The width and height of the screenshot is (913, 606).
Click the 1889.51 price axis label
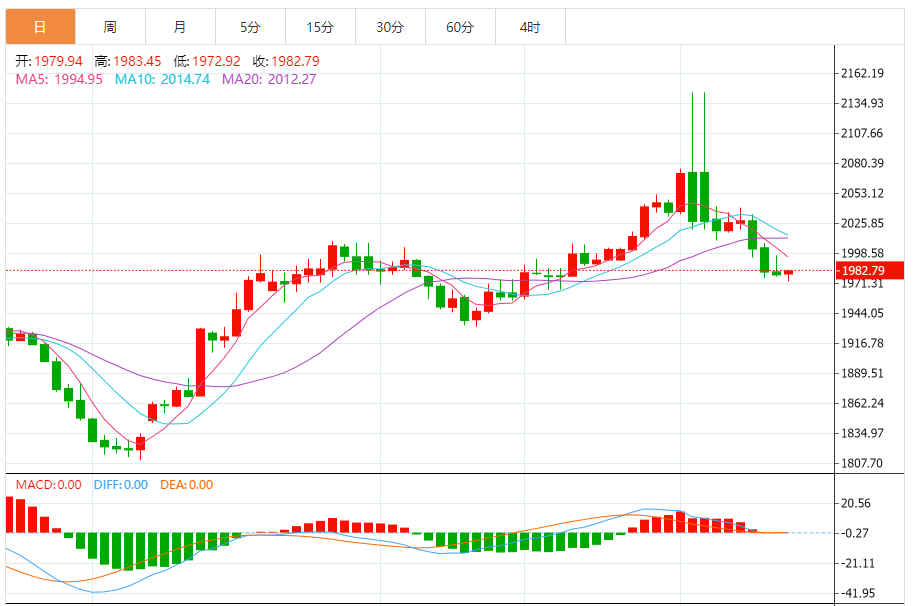pos(862,373)
